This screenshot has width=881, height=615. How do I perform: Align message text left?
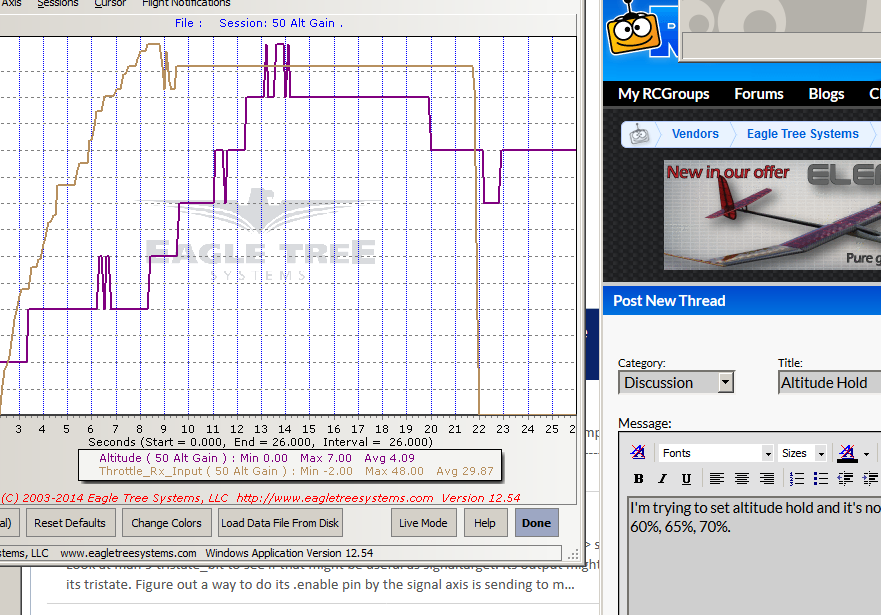716,479
